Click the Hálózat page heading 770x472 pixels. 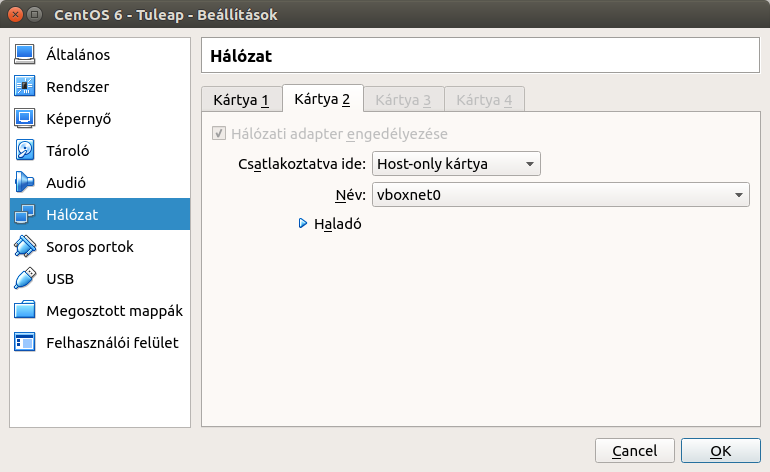pos(241,56)
